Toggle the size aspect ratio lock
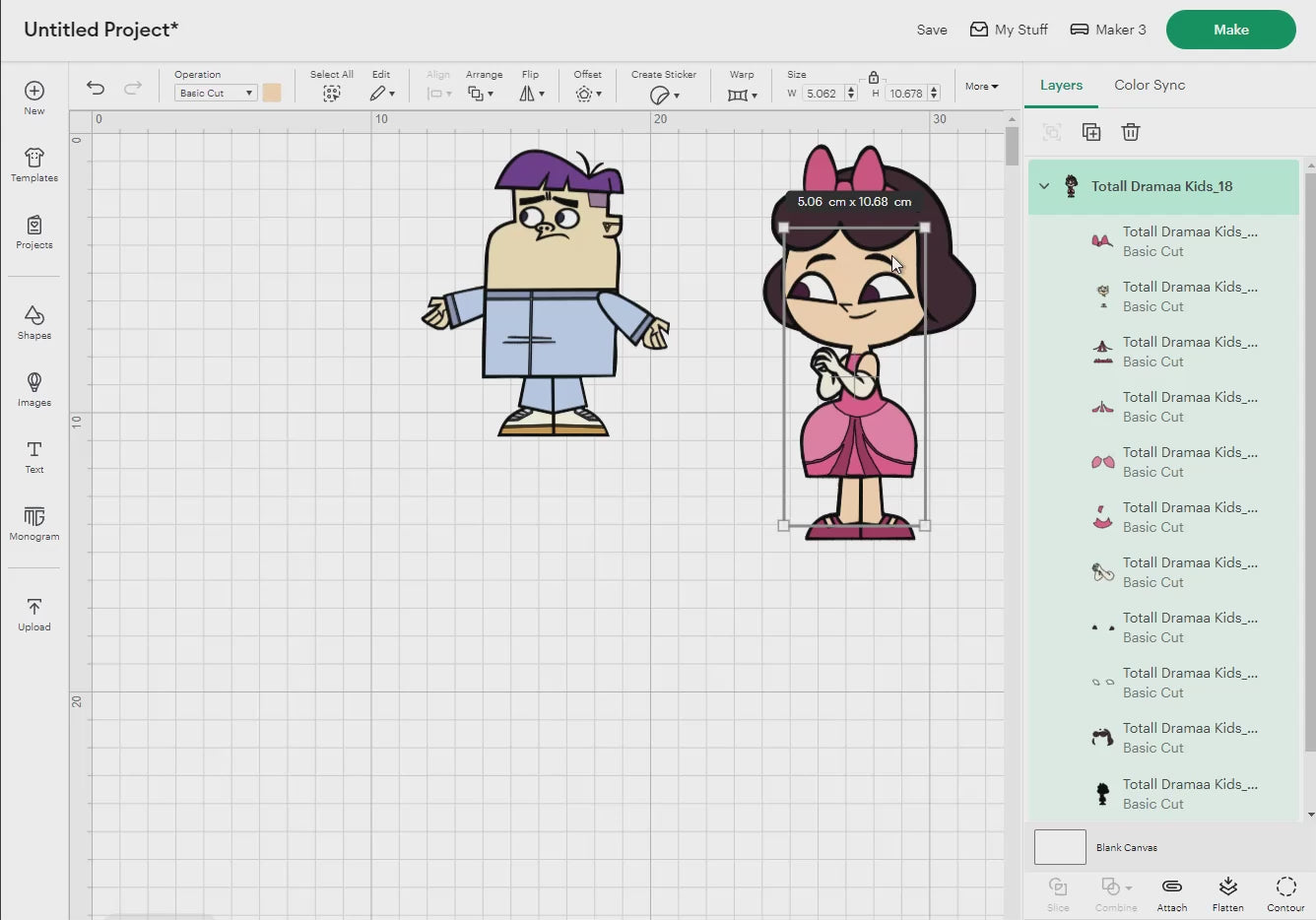The image size is (1316, 920). click(874, 77)
